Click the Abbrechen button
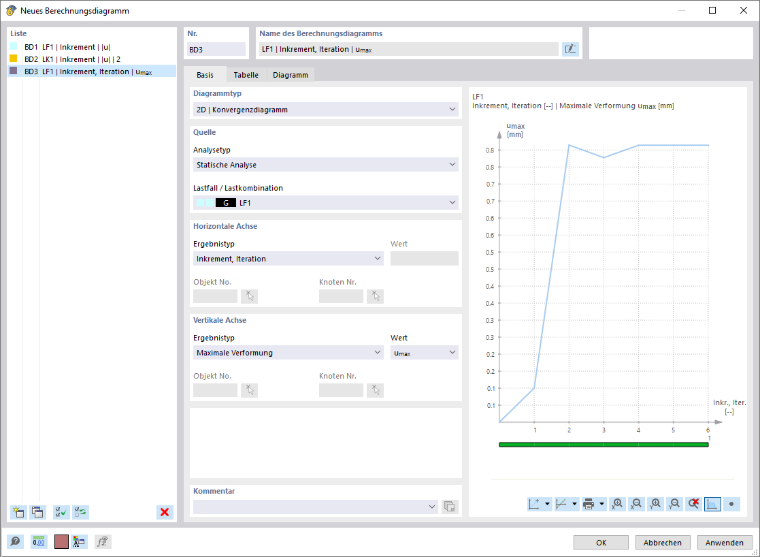 pyautogui.click(x=663, y=542)
